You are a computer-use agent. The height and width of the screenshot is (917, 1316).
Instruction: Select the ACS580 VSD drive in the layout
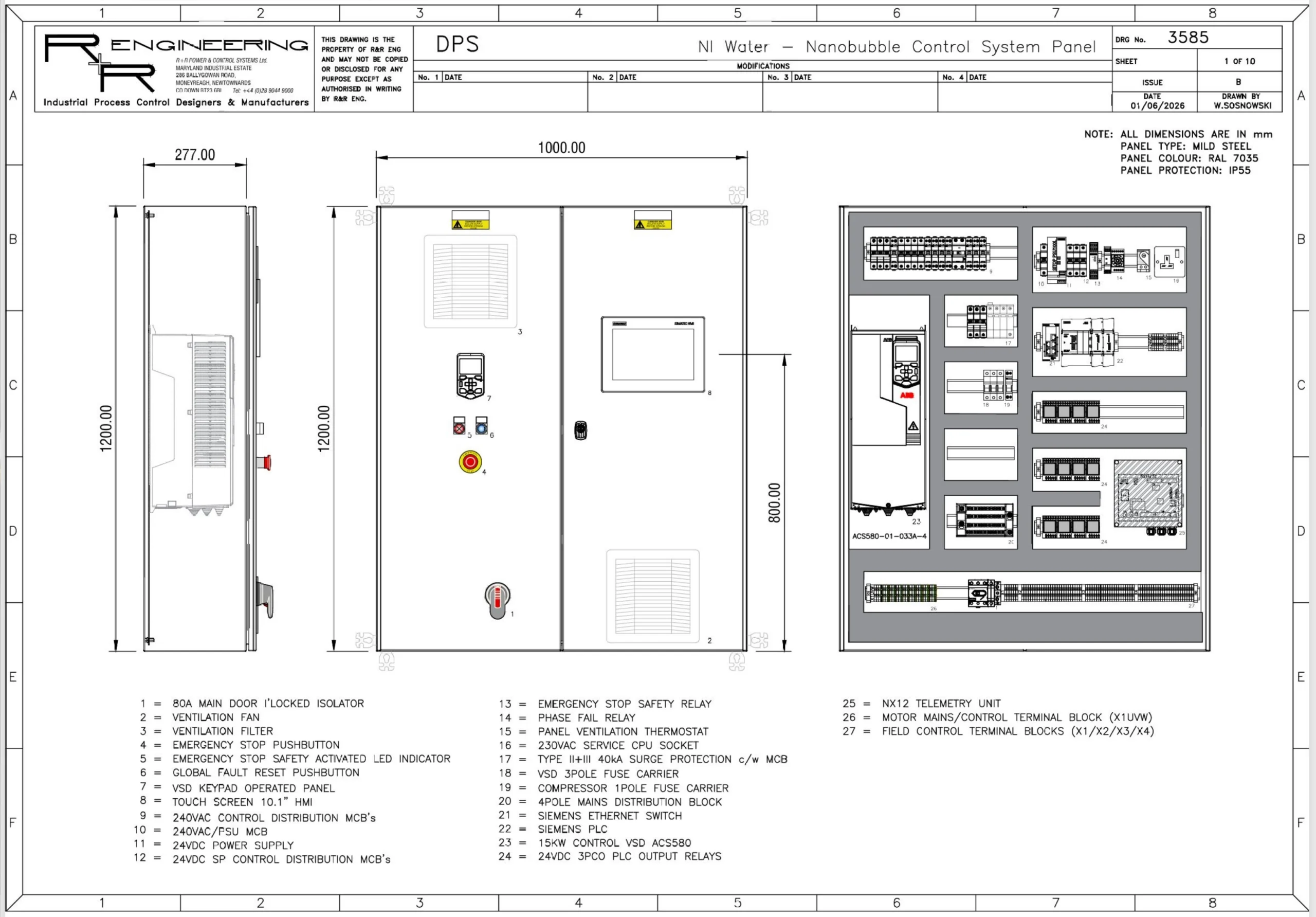pyautogui.click(x=888, y=422)
